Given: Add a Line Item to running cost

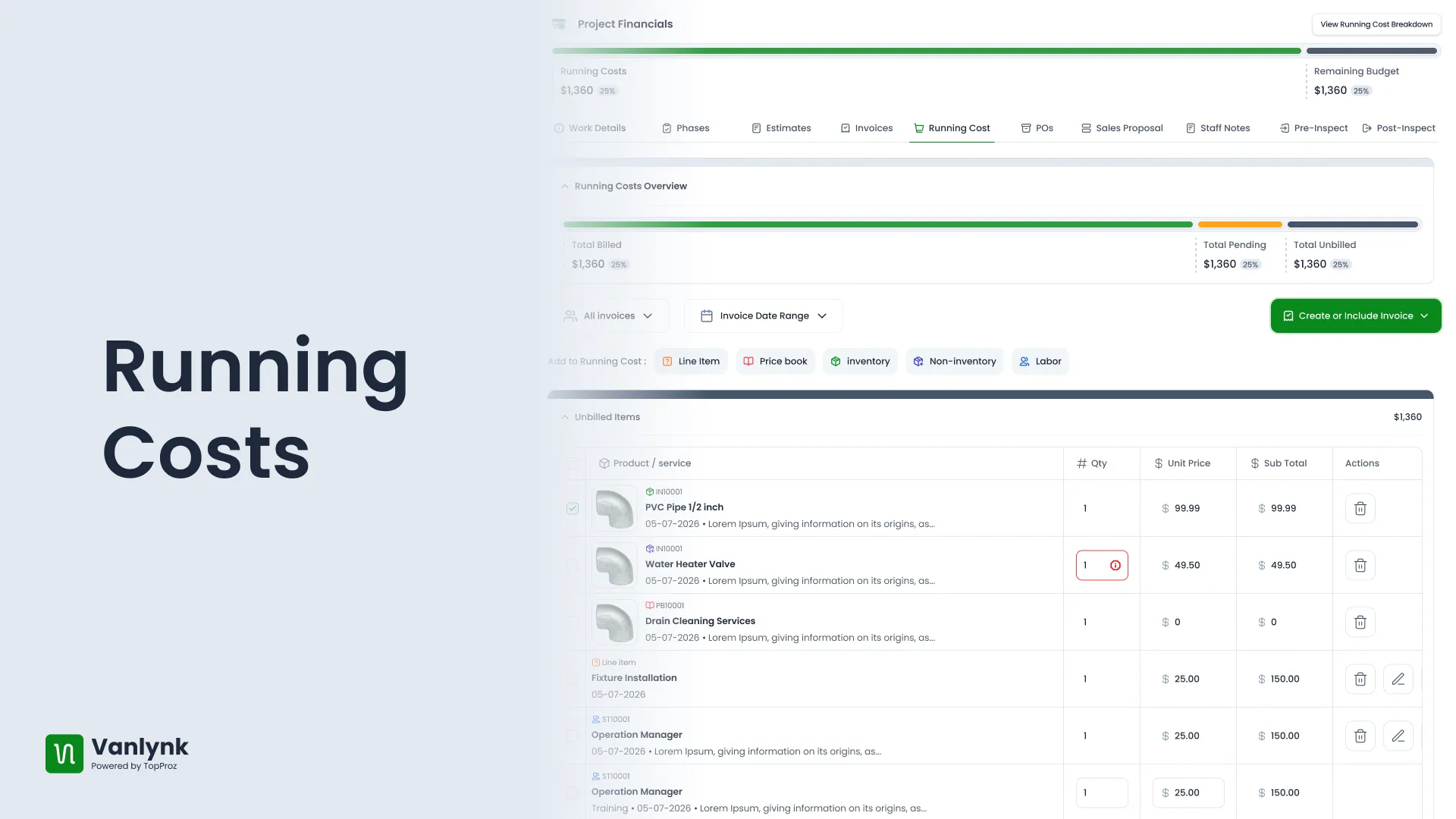Looking at the screenshot, I should point(691,361).
